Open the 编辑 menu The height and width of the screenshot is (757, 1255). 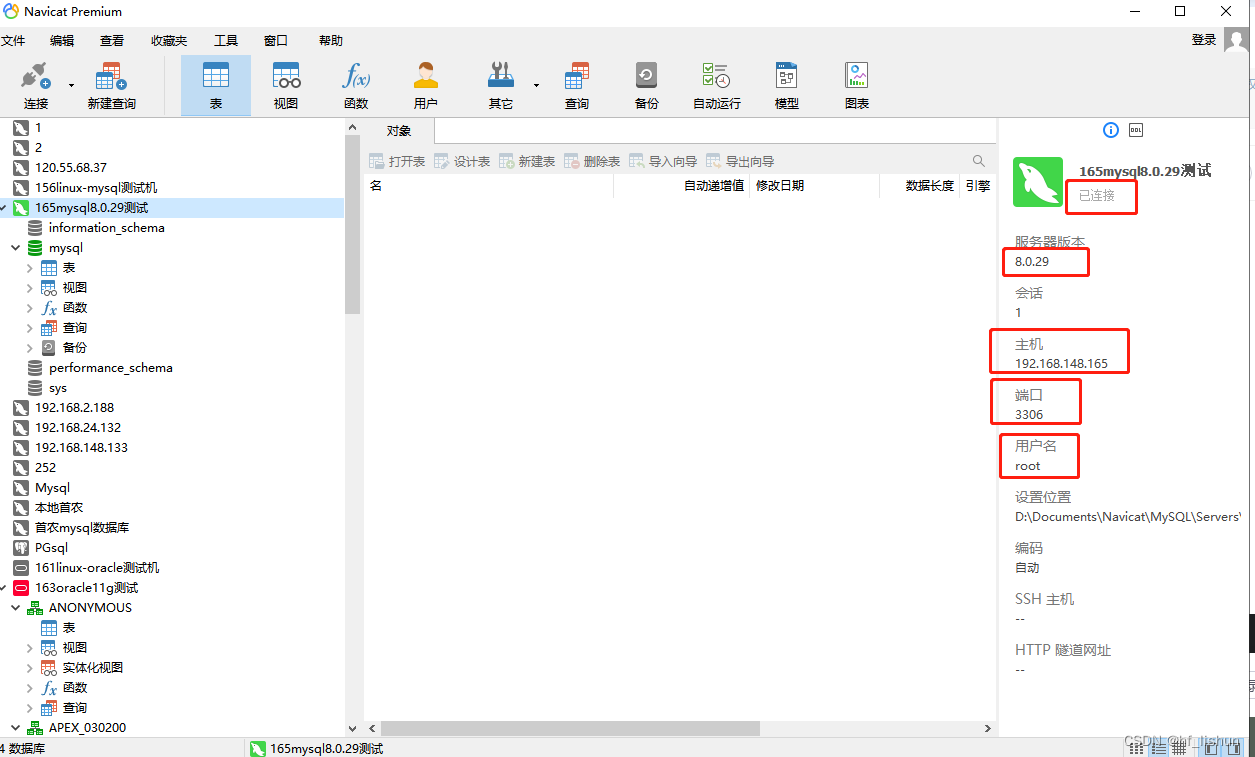(62, 41)
